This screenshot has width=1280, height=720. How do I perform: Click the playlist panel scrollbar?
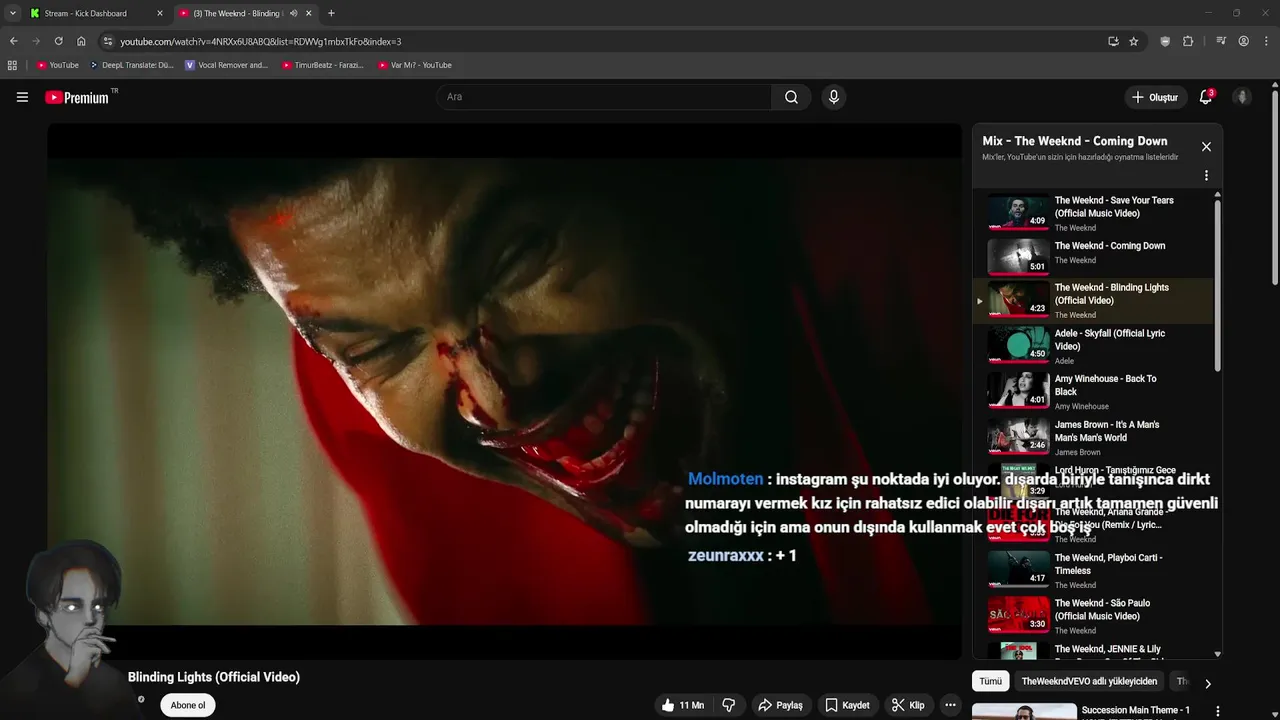click(x=1217, y=285)
